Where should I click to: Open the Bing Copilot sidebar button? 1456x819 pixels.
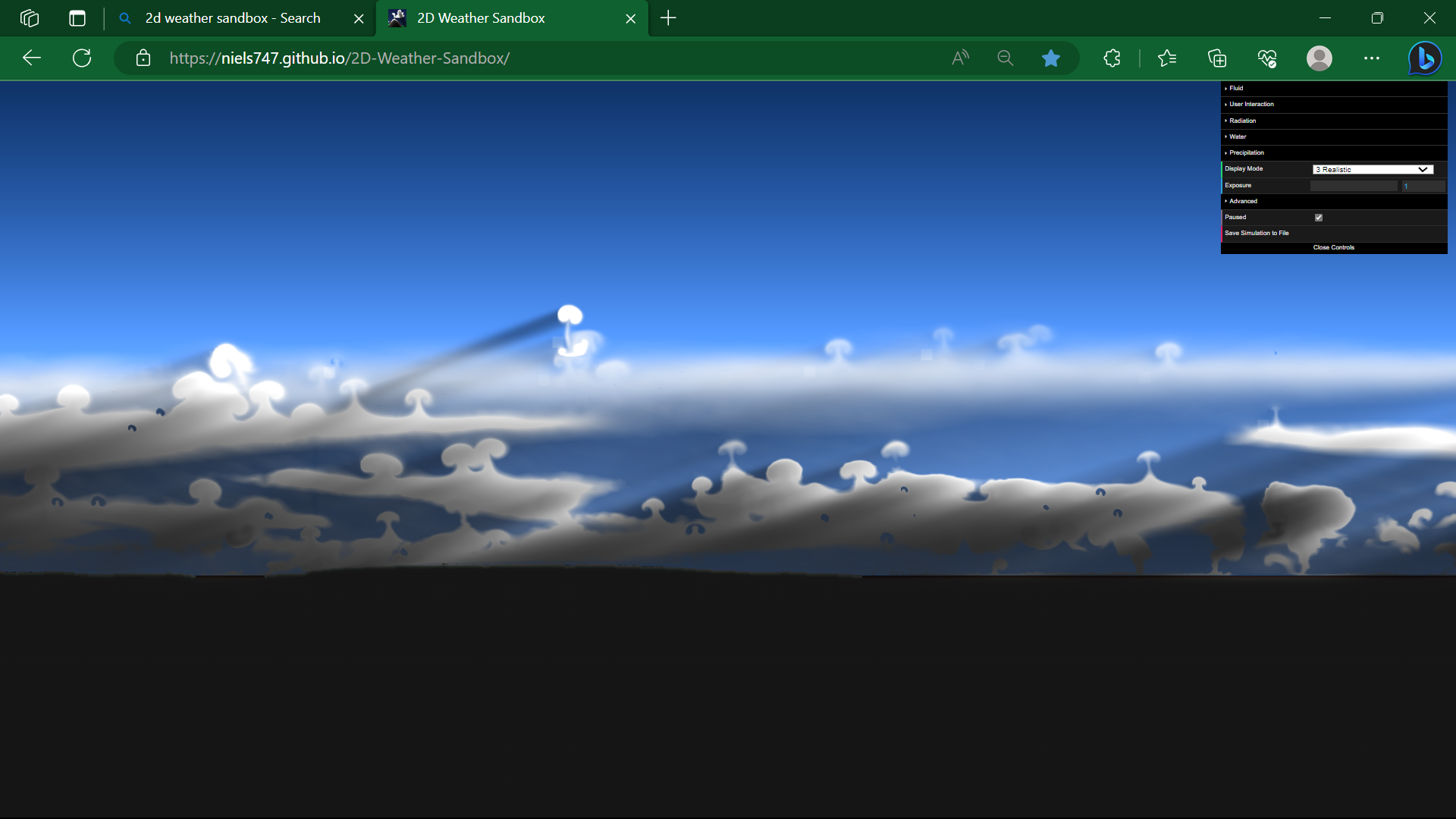pyautogui.click(x=1425, y=58)
